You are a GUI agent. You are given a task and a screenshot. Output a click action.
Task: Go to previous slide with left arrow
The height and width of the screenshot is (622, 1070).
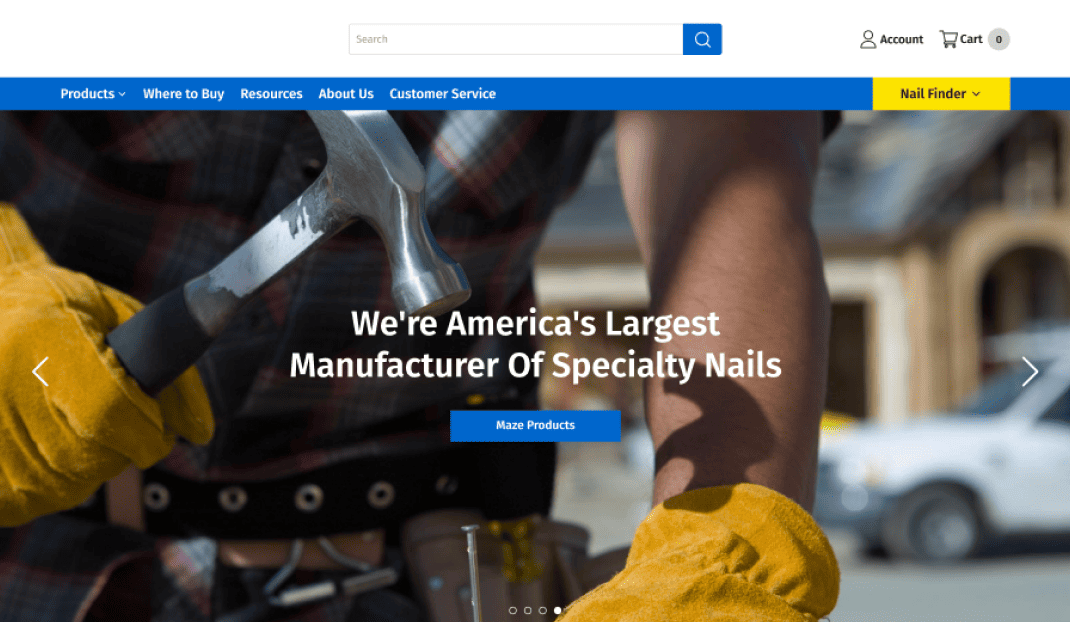pyautogui.click(x=40, y=371)
